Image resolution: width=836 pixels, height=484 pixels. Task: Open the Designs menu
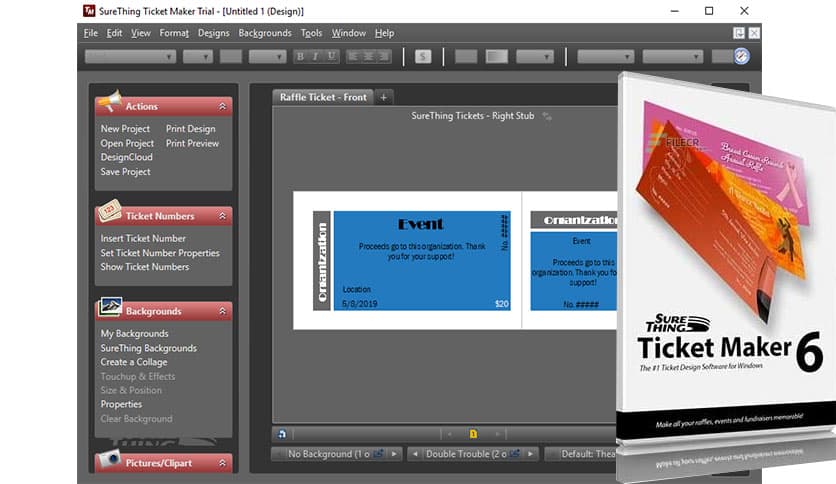(213, 33)
